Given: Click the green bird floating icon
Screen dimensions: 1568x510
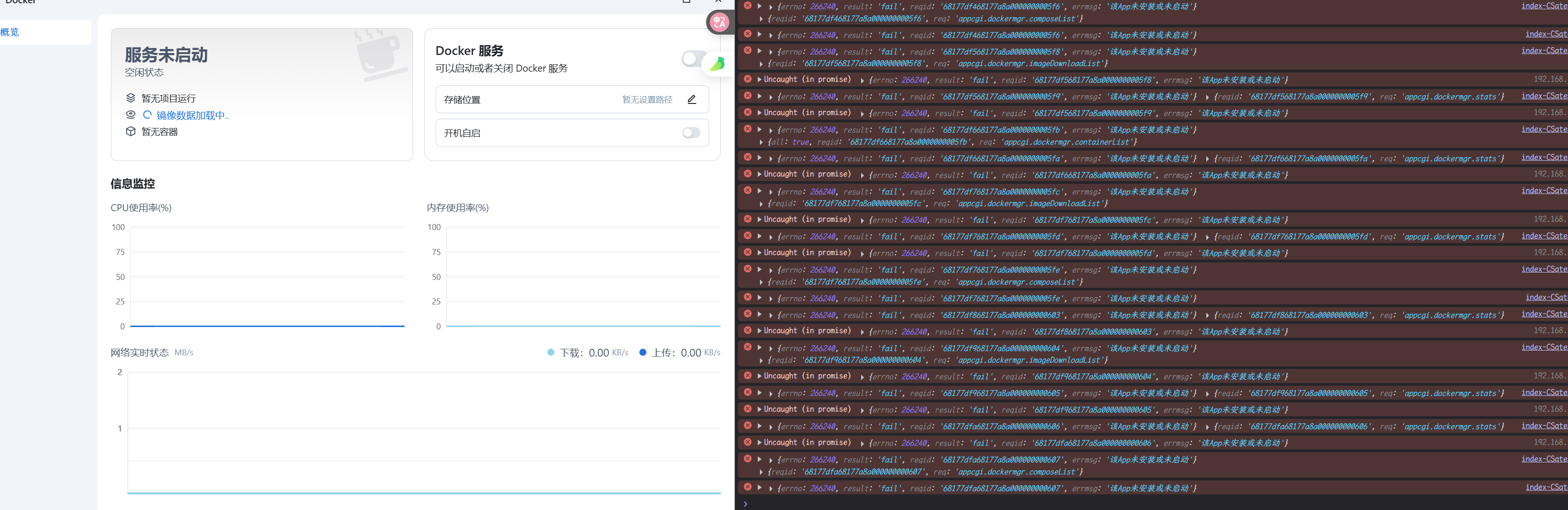Looking at the screenshot, I should [x=717, y=64].
